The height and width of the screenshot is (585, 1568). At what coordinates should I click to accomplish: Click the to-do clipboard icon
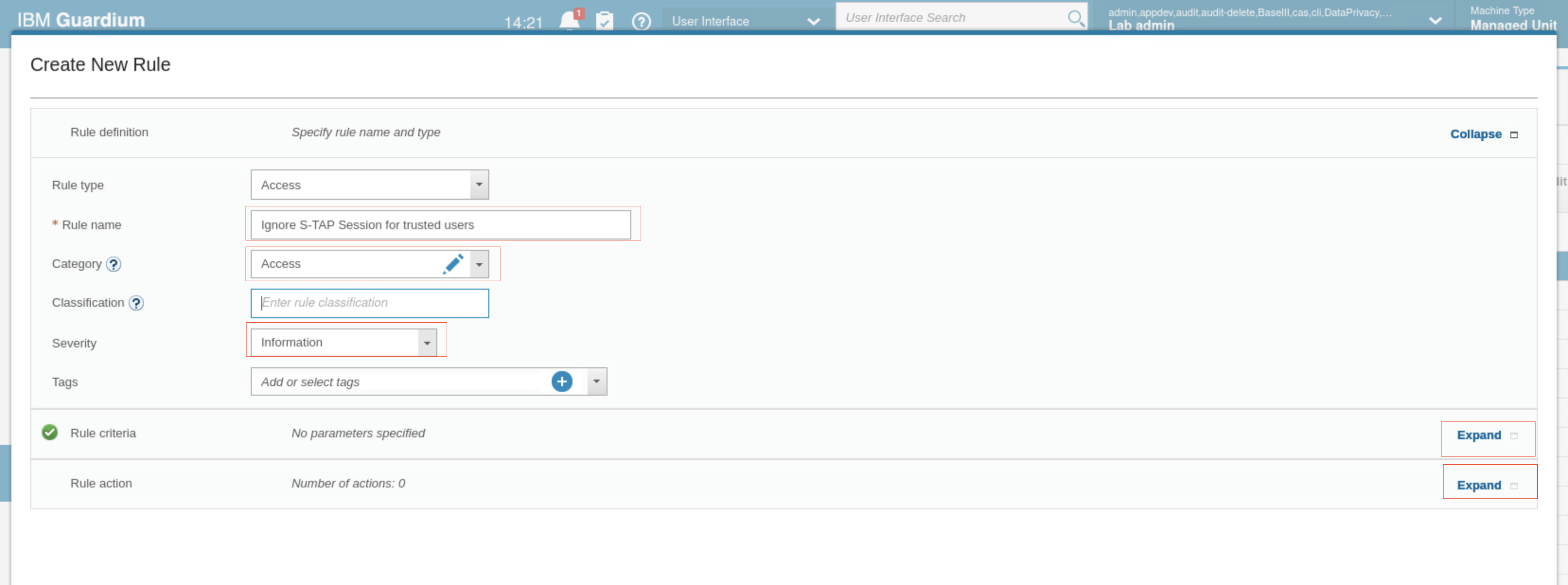pyautogui.click(x=604, y=21)
